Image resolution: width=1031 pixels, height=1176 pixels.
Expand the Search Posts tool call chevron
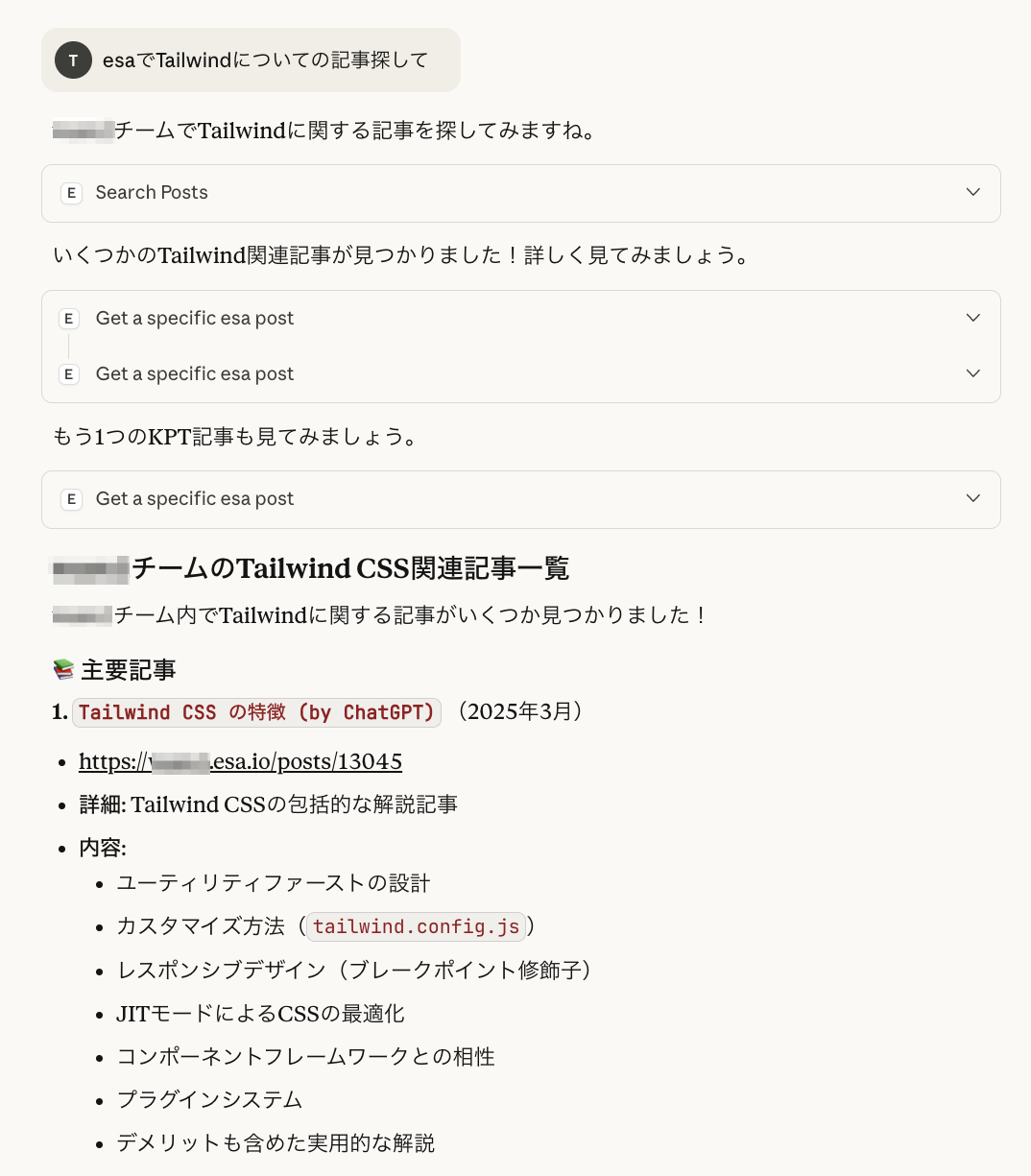pos(973,192)
